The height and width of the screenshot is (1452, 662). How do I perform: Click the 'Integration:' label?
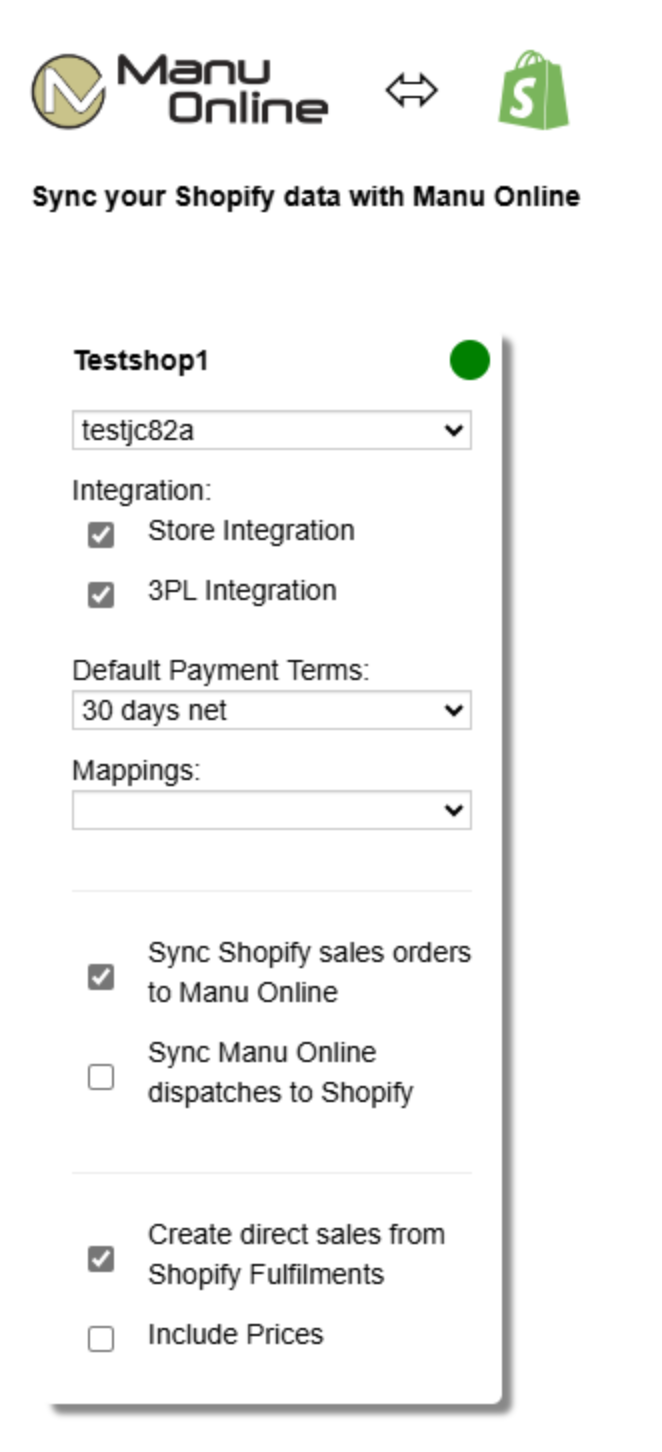point(142,491)
